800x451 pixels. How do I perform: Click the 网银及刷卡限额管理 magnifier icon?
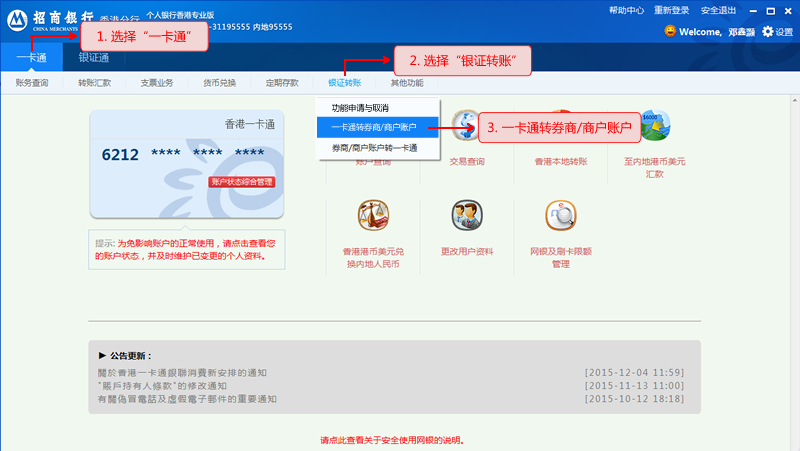coord(560,215)
